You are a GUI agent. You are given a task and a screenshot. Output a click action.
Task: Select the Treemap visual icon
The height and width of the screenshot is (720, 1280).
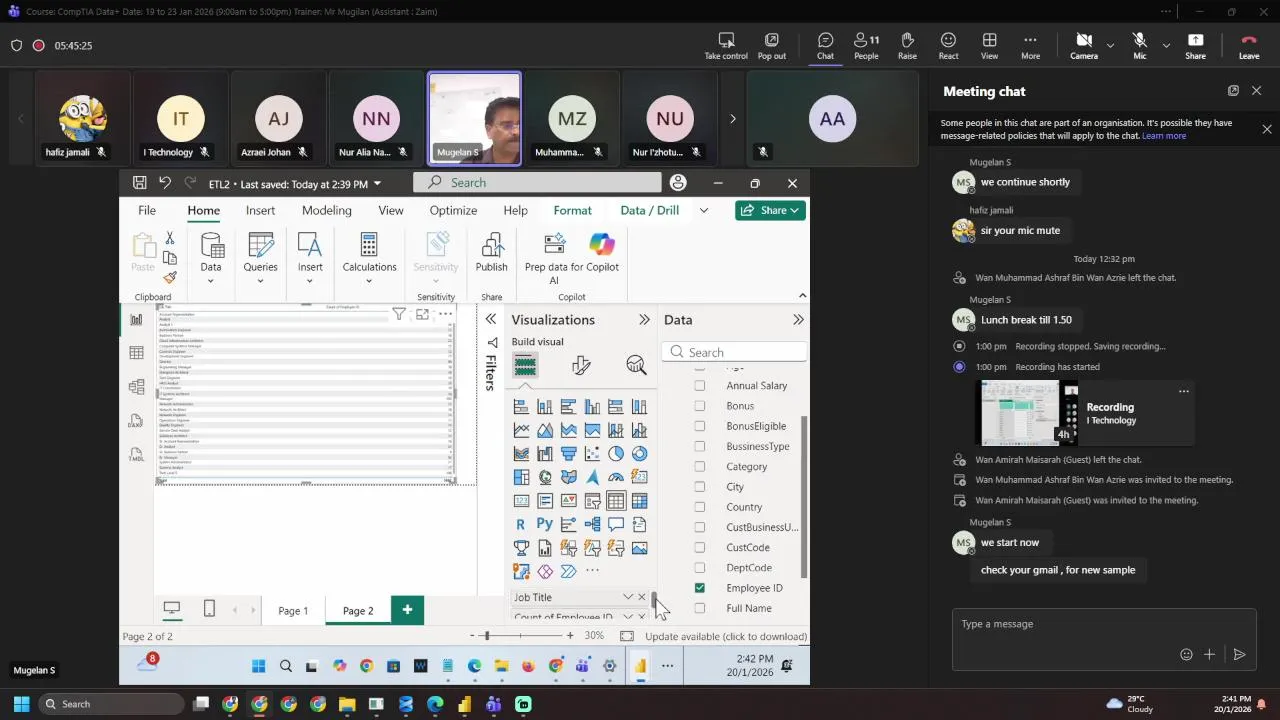pyautogui.click(x=521, y=477)
